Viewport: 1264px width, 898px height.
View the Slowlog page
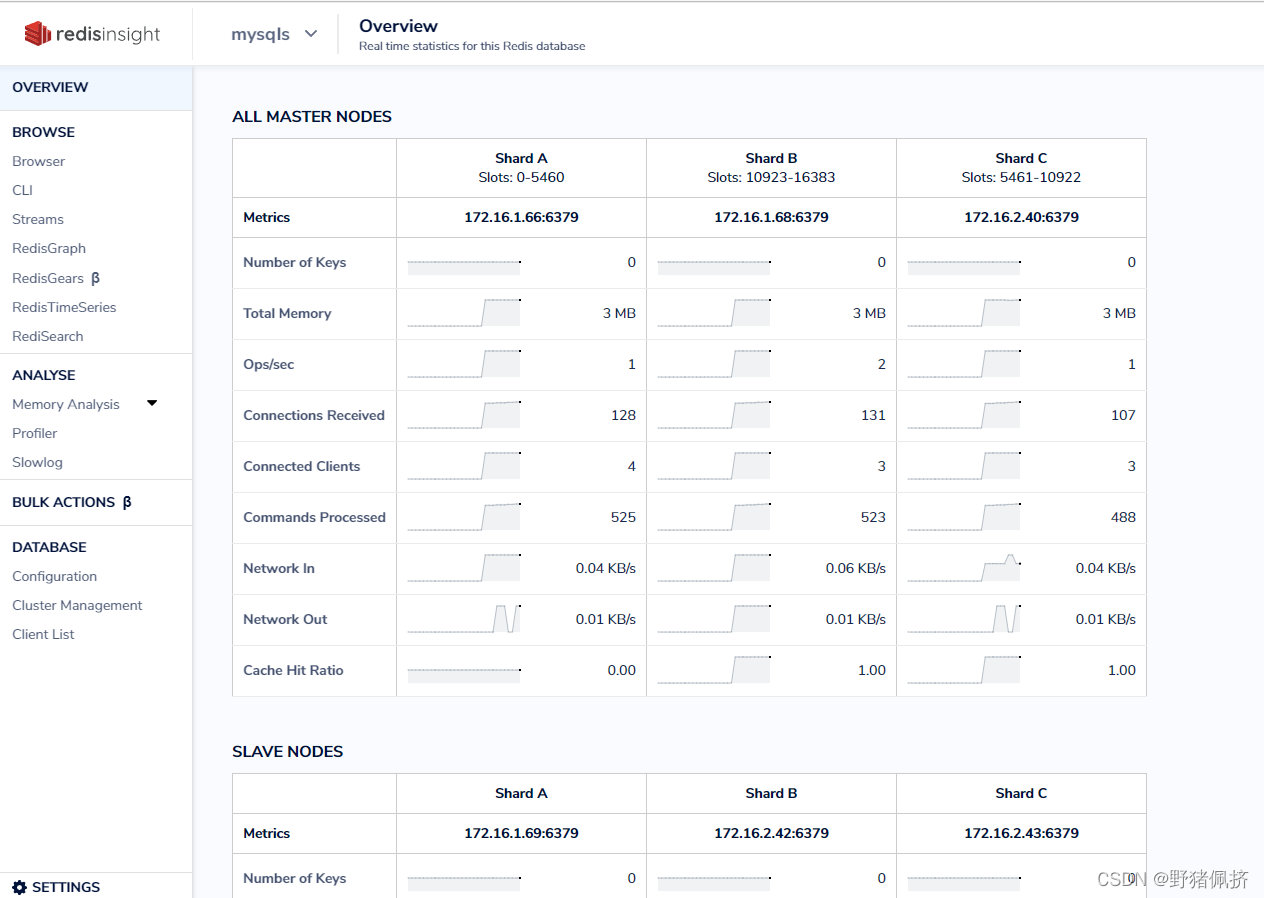tap(37, 462)
